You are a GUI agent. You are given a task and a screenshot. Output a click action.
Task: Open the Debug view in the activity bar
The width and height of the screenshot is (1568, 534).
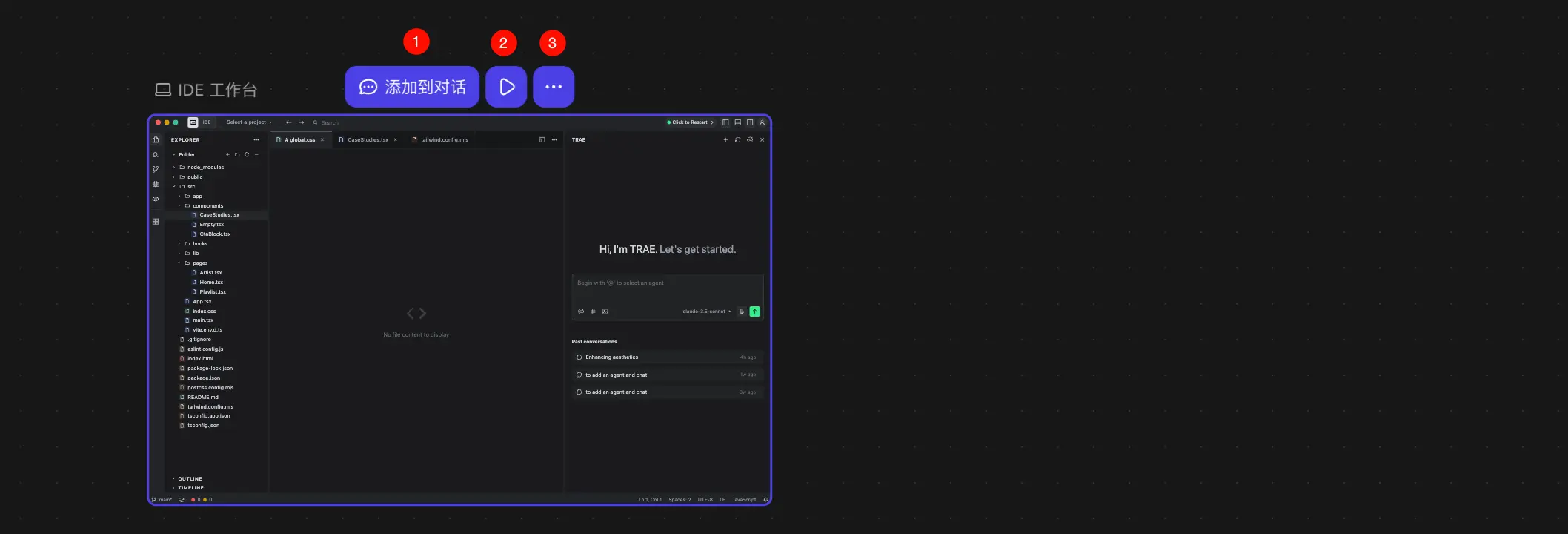coord(156,184)
